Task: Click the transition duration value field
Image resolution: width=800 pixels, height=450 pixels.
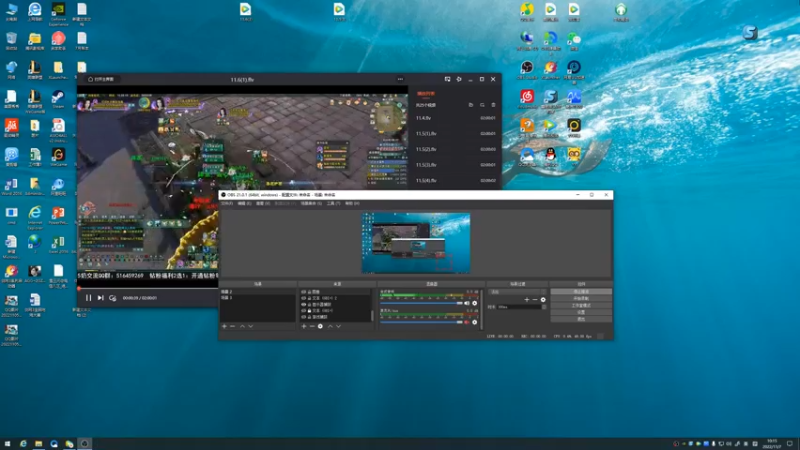Action: point(519,307)
